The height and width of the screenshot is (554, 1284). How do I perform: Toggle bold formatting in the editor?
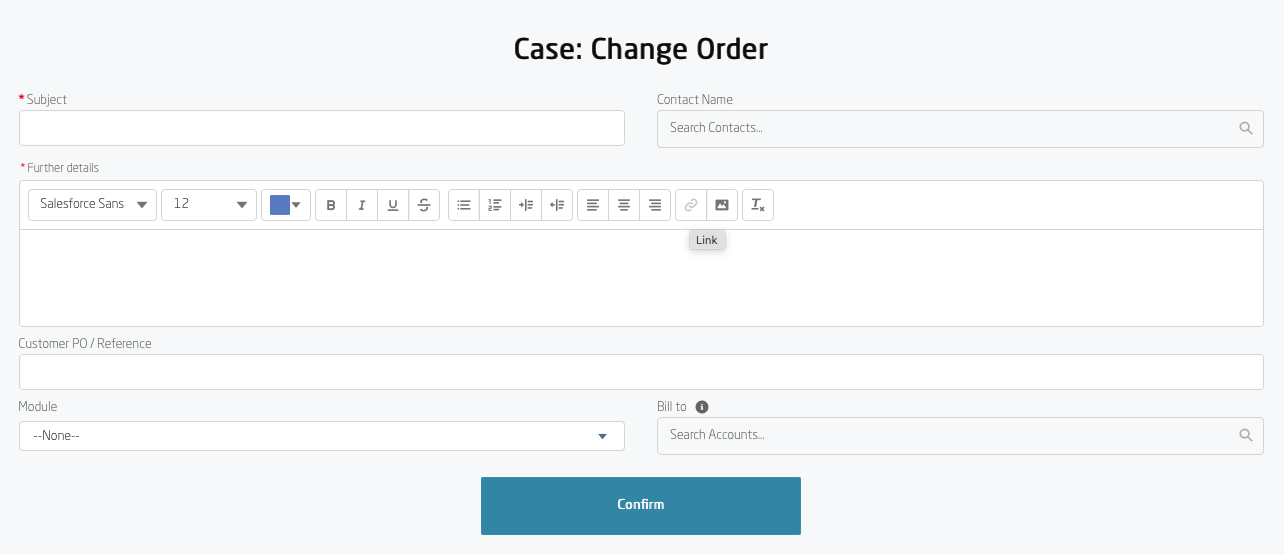click(x=331, y=205)
